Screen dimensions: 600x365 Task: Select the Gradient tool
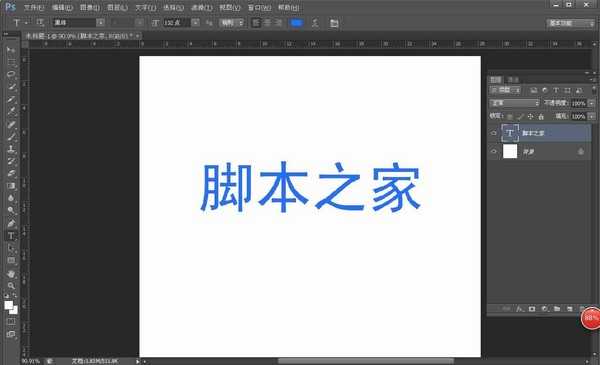[11, 186]
